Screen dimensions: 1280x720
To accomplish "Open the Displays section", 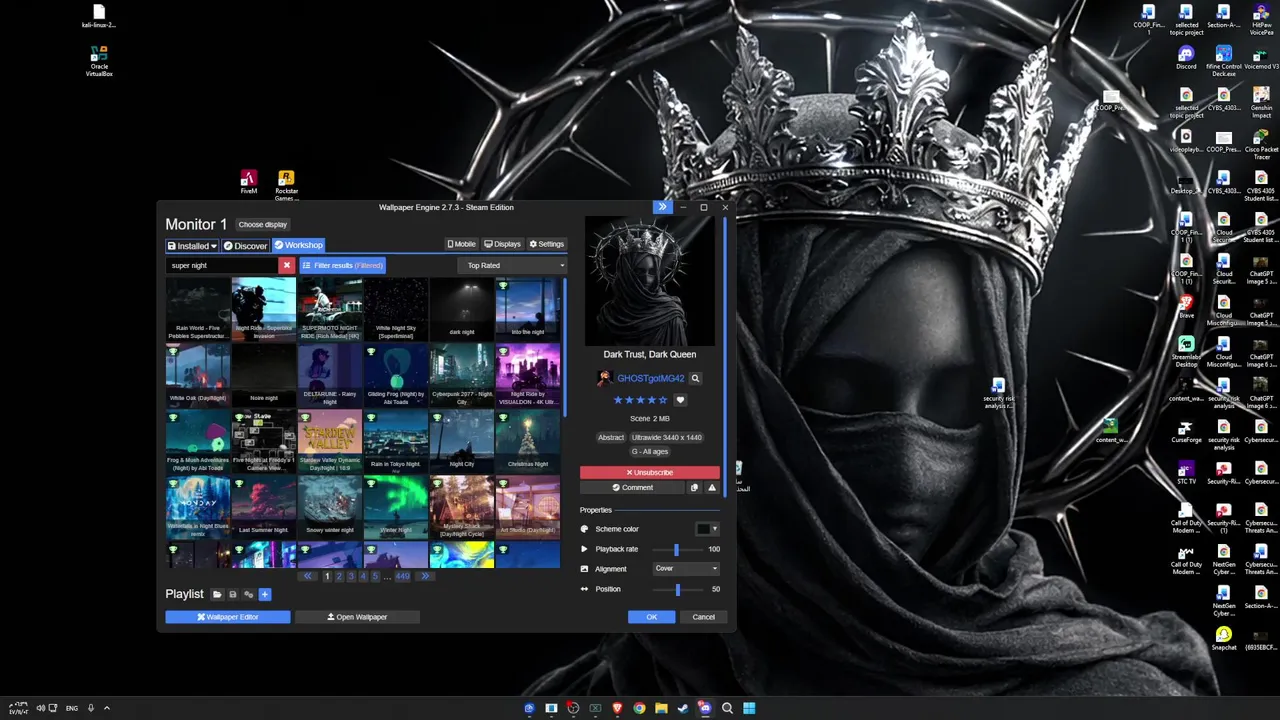I will [x=502, y=244].
